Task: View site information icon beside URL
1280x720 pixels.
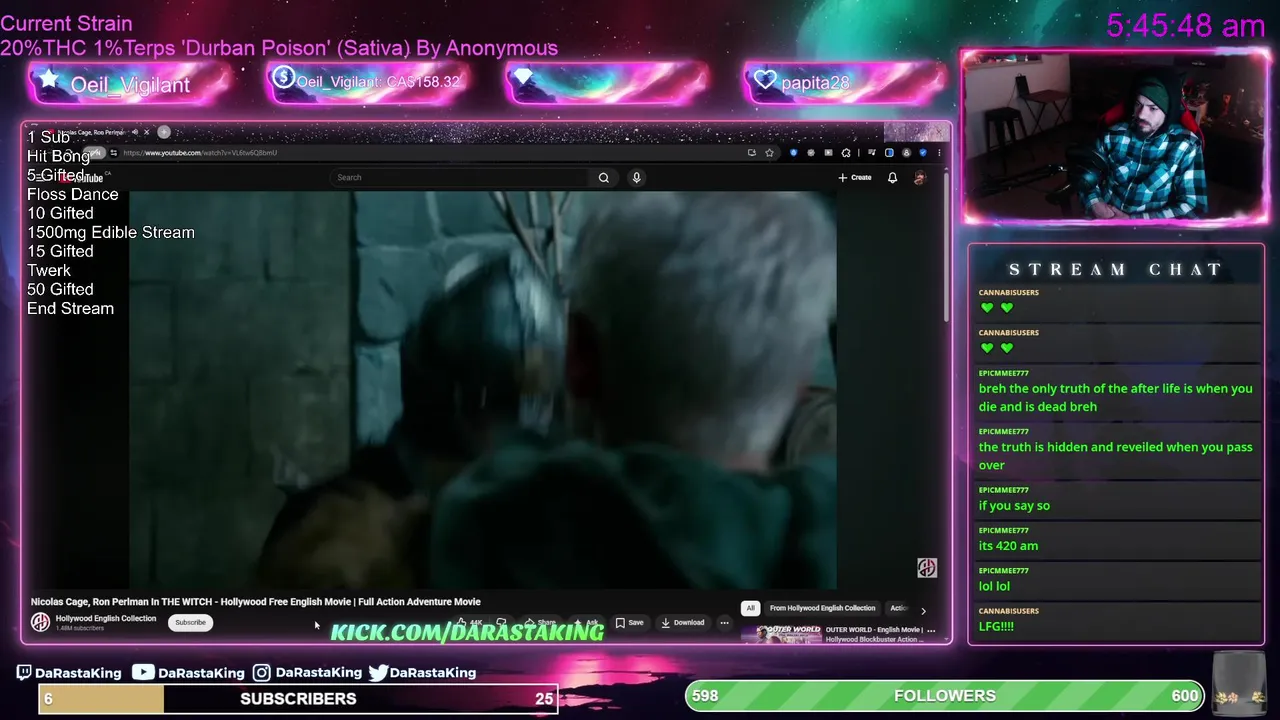Action: (x=113, y=153)
